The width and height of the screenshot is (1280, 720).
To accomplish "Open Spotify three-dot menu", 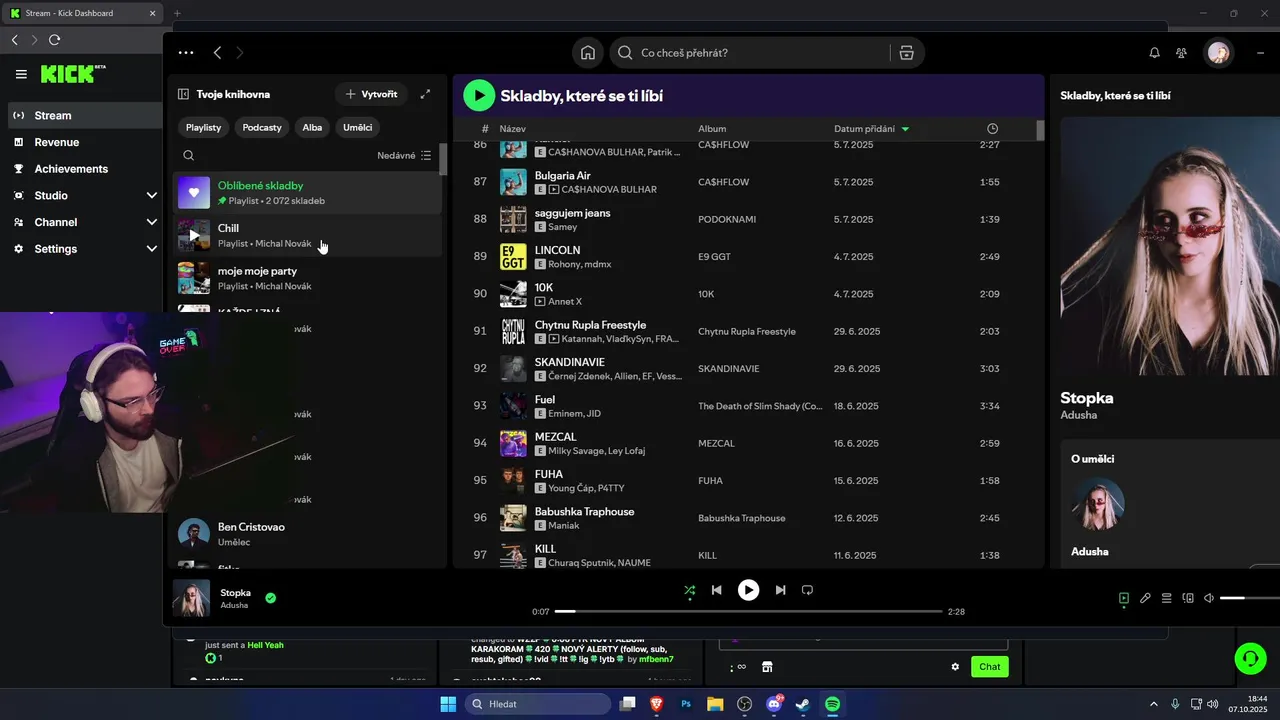I will pos(186,53).
